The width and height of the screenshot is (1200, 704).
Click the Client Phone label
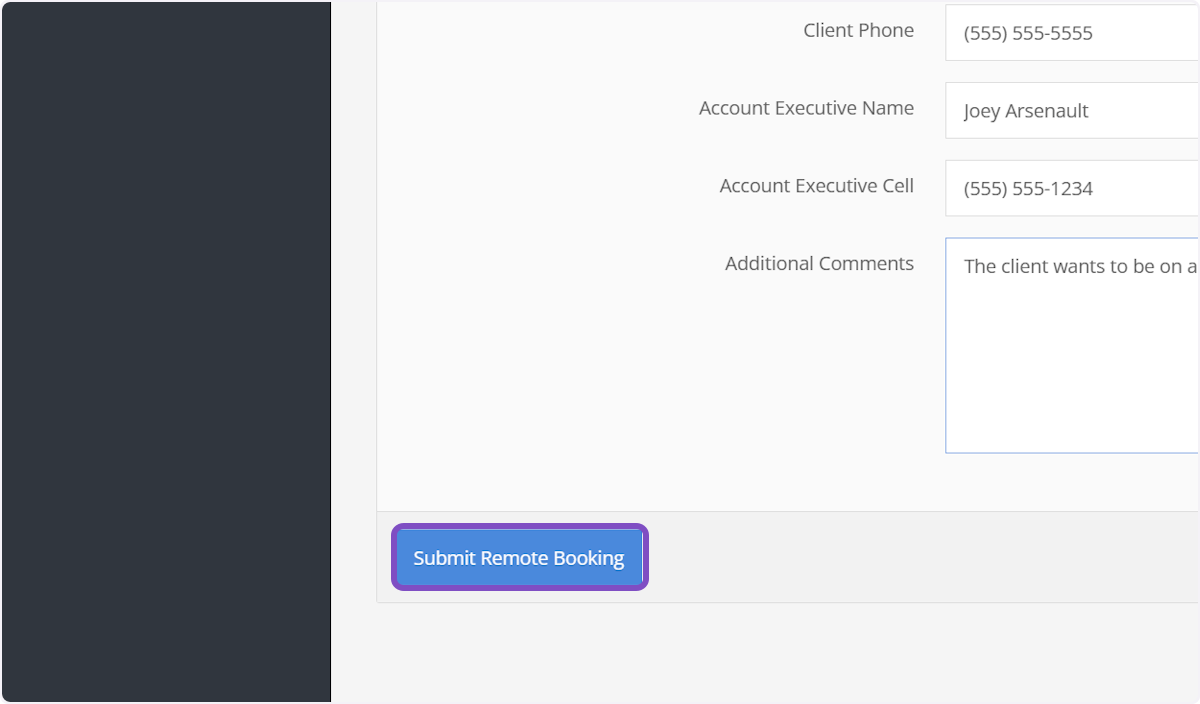[x=858, y=30]
